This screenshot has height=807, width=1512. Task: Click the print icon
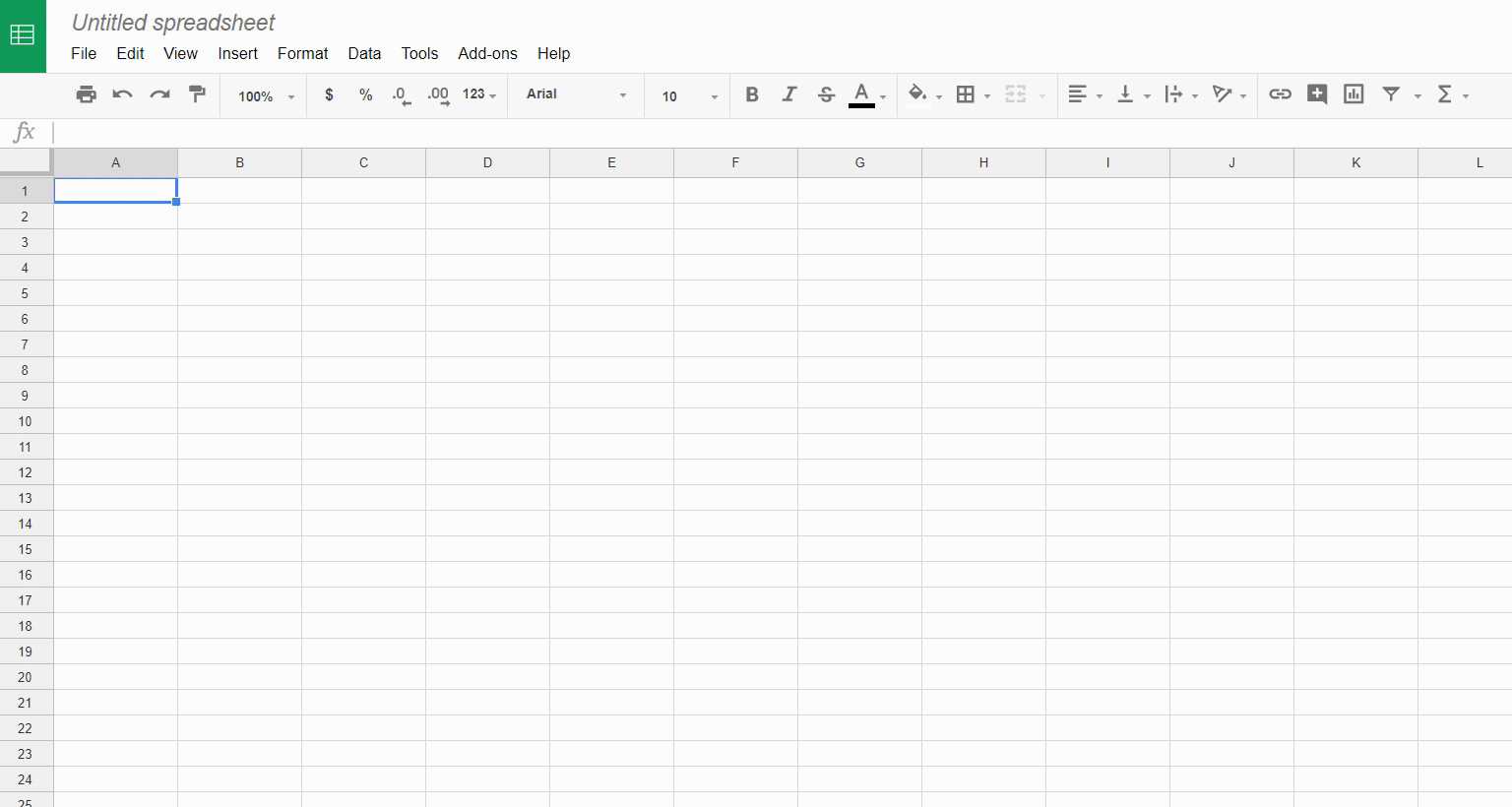(87, 94)
